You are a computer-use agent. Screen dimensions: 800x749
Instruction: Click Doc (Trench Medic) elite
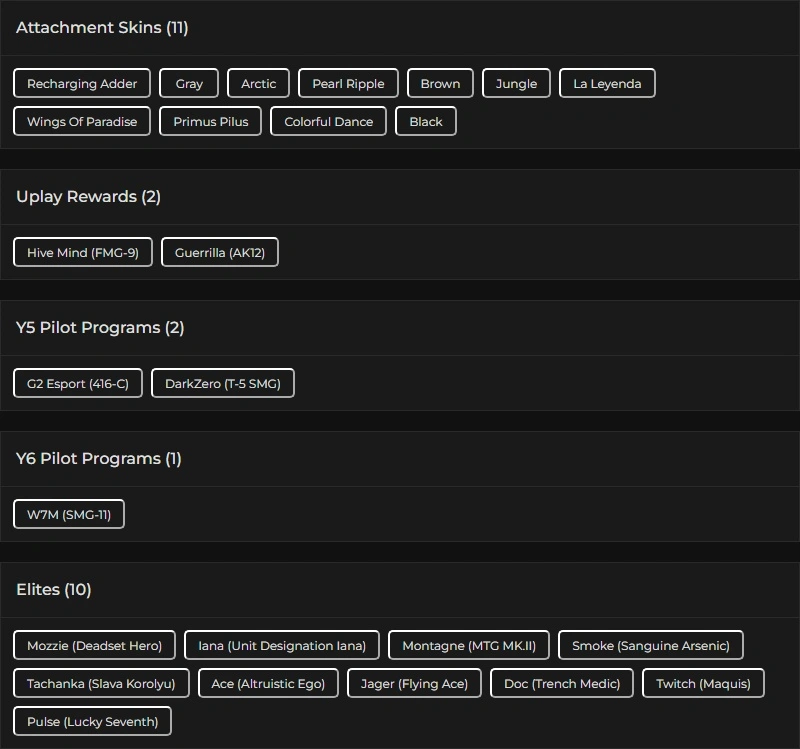coord(562,683)
